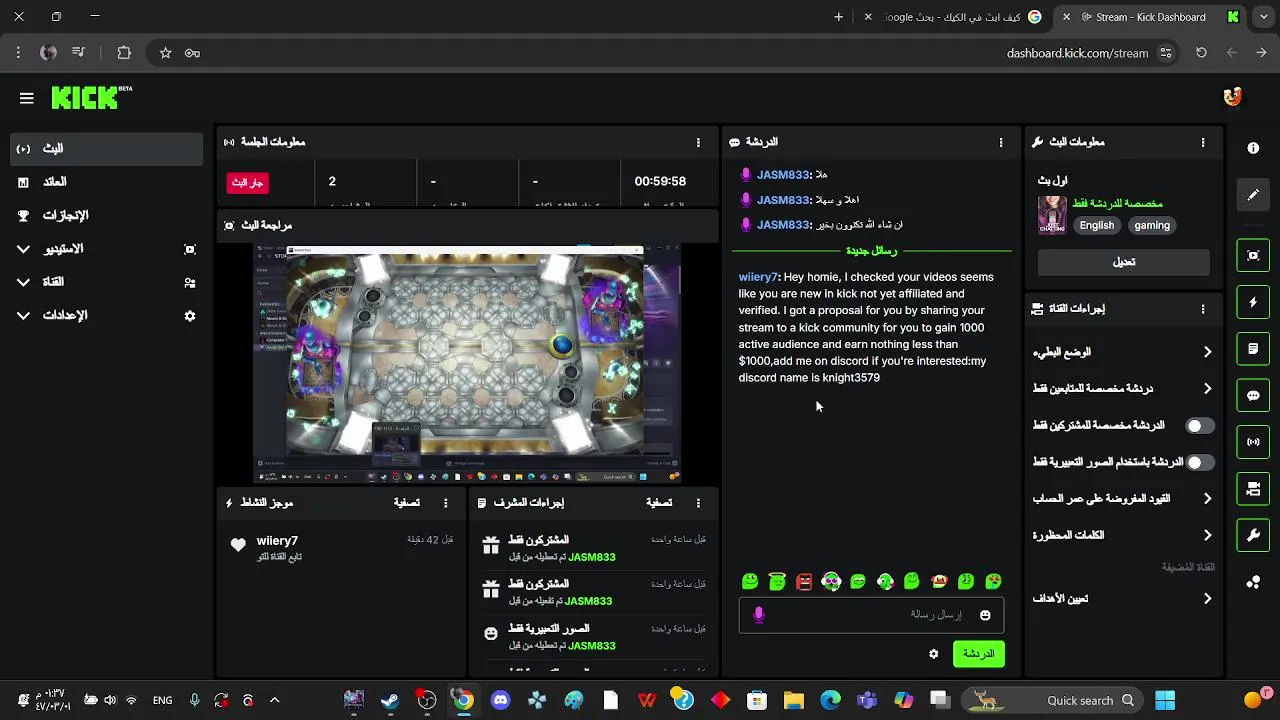1280x720 pixels.
Task: Toggle the camera channel actions widget icon
Action: [x=1253, y=489]
